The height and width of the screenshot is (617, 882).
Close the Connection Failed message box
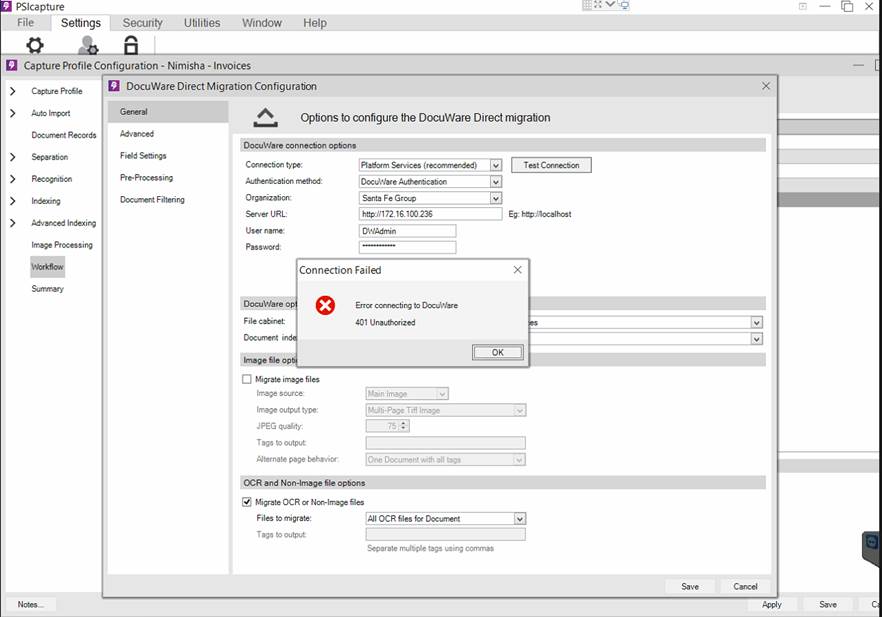pyautogui.click(x=518, y=270)
